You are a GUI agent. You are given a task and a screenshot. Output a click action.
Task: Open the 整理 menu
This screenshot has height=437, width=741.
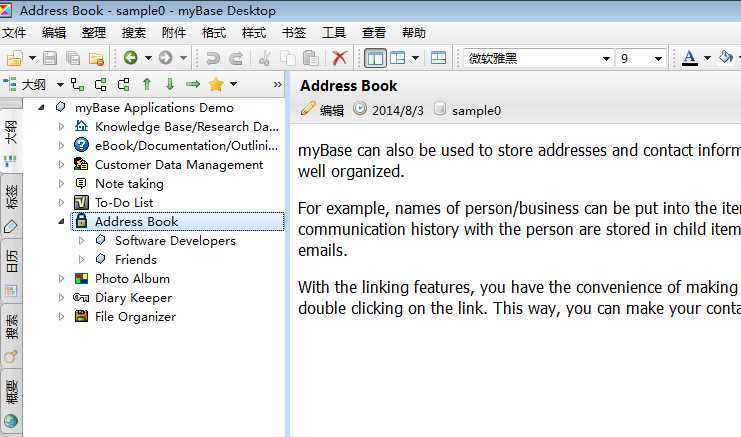click(94, 33)
